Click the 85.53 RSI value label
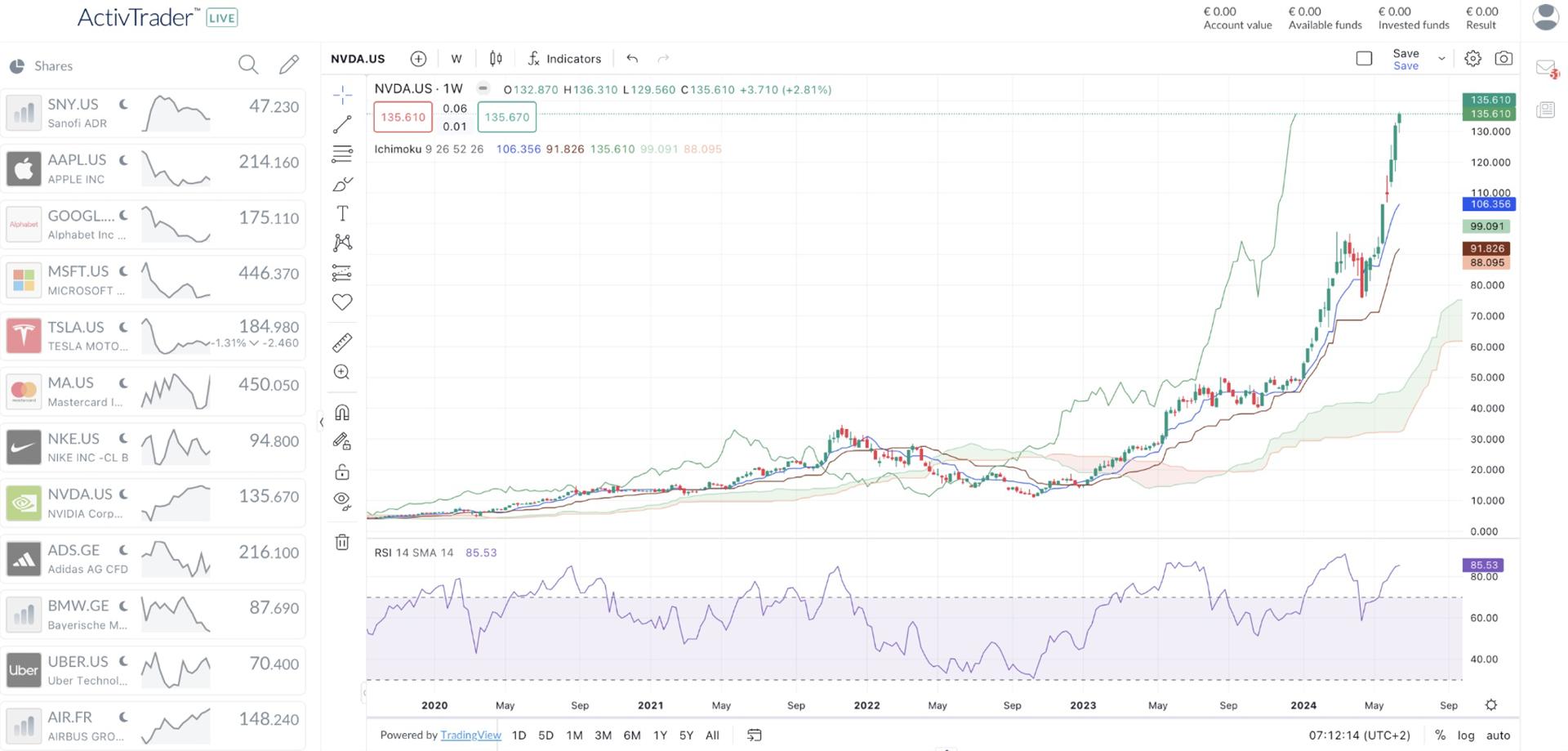 click(1483, 565)
